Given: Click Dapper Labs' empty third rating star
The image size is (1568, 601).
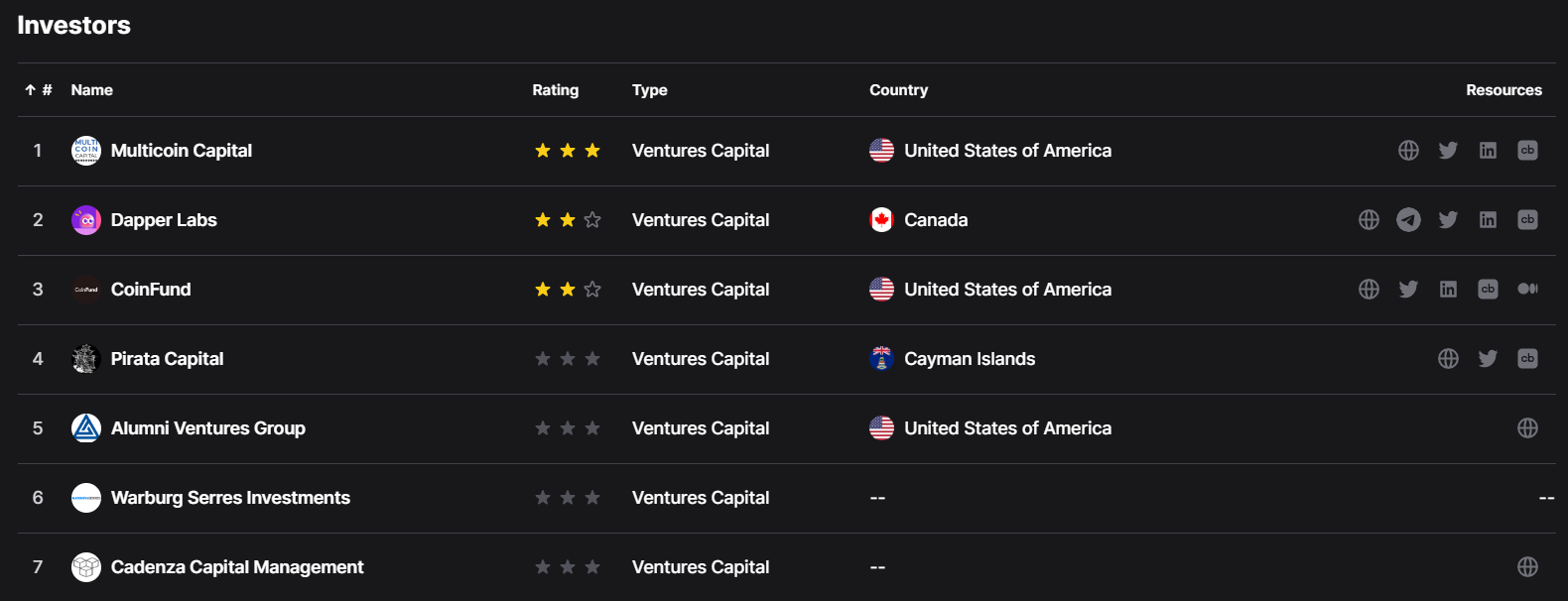Looking at the screenshot, I should [592, 220].
